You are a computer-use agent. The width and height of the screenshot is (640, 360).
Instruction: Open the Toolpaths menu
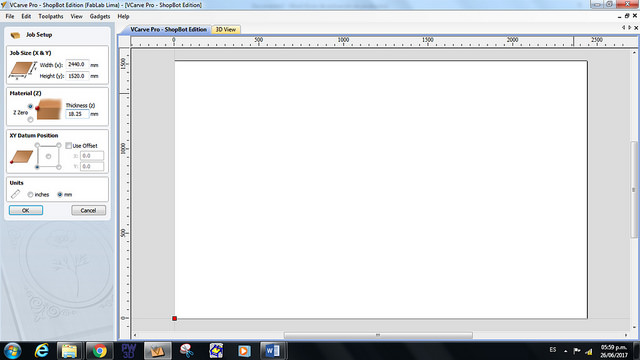[x=51, y=16]
